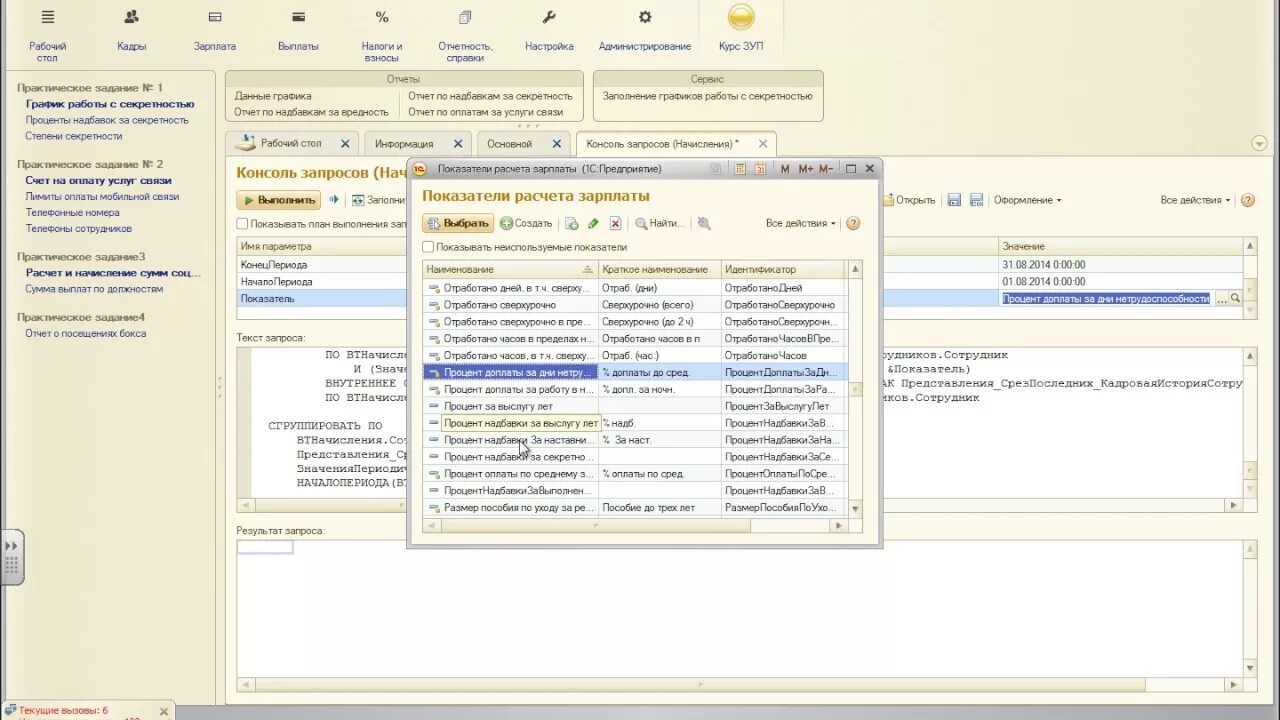
Task: Open the Налоги и взносы section
Action: click(382, 36)
